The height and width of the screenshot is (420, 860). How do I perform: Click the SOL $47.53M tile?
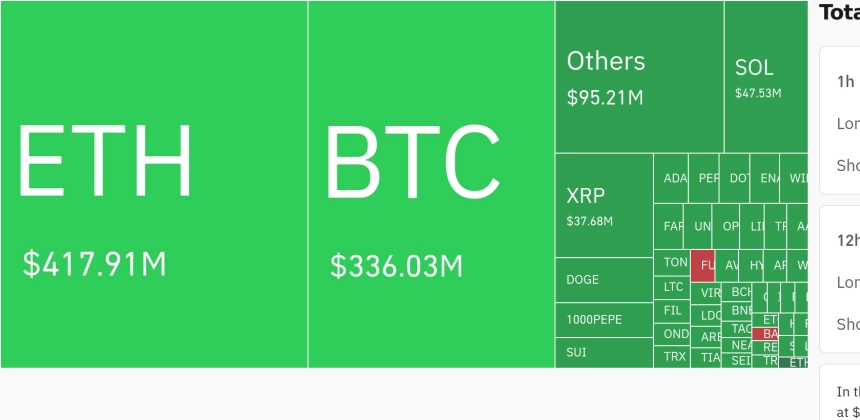[766, 77]
